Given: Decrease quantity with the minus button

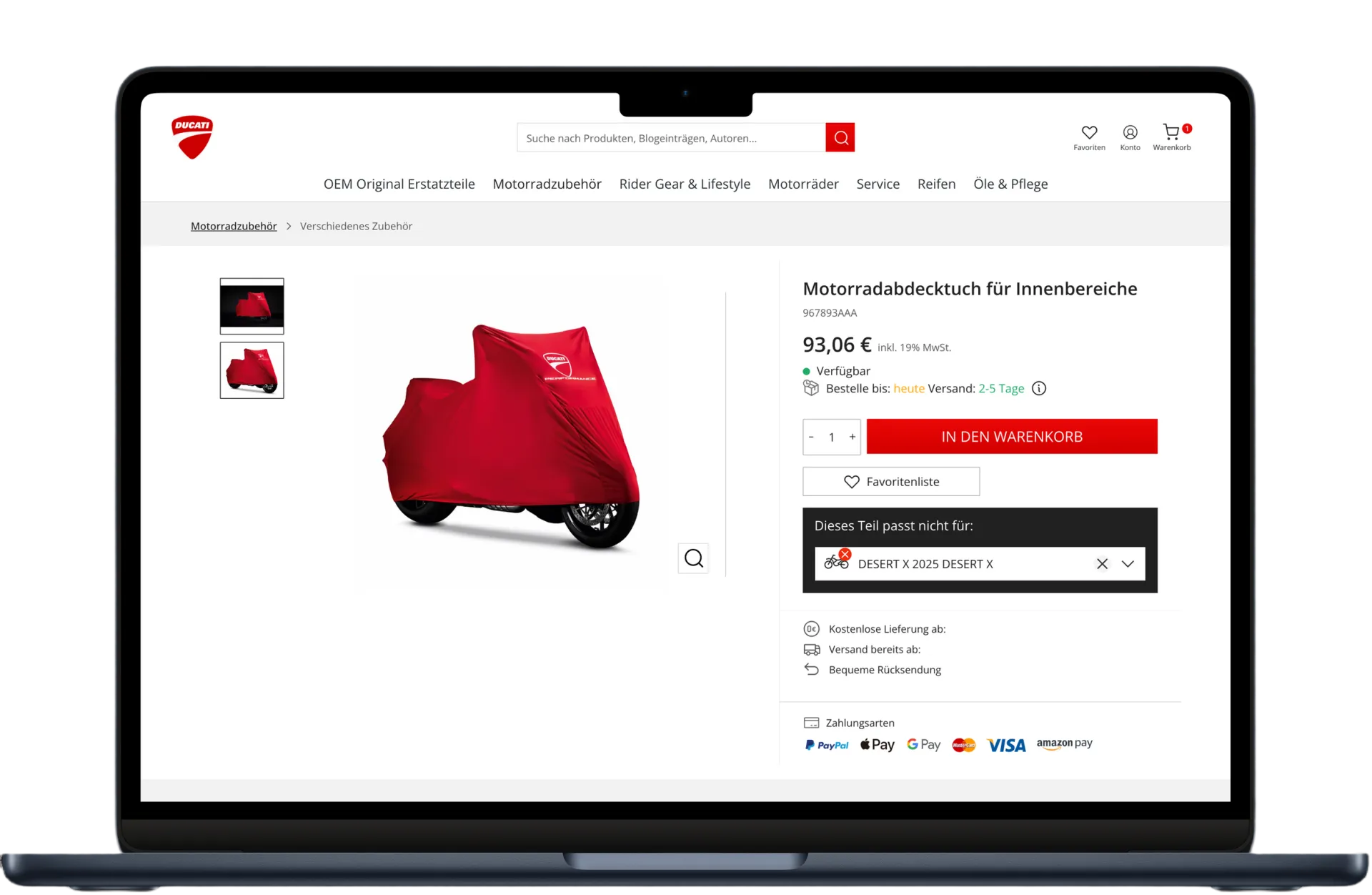Looking at the screenshot, I should [x=812, y=437].
